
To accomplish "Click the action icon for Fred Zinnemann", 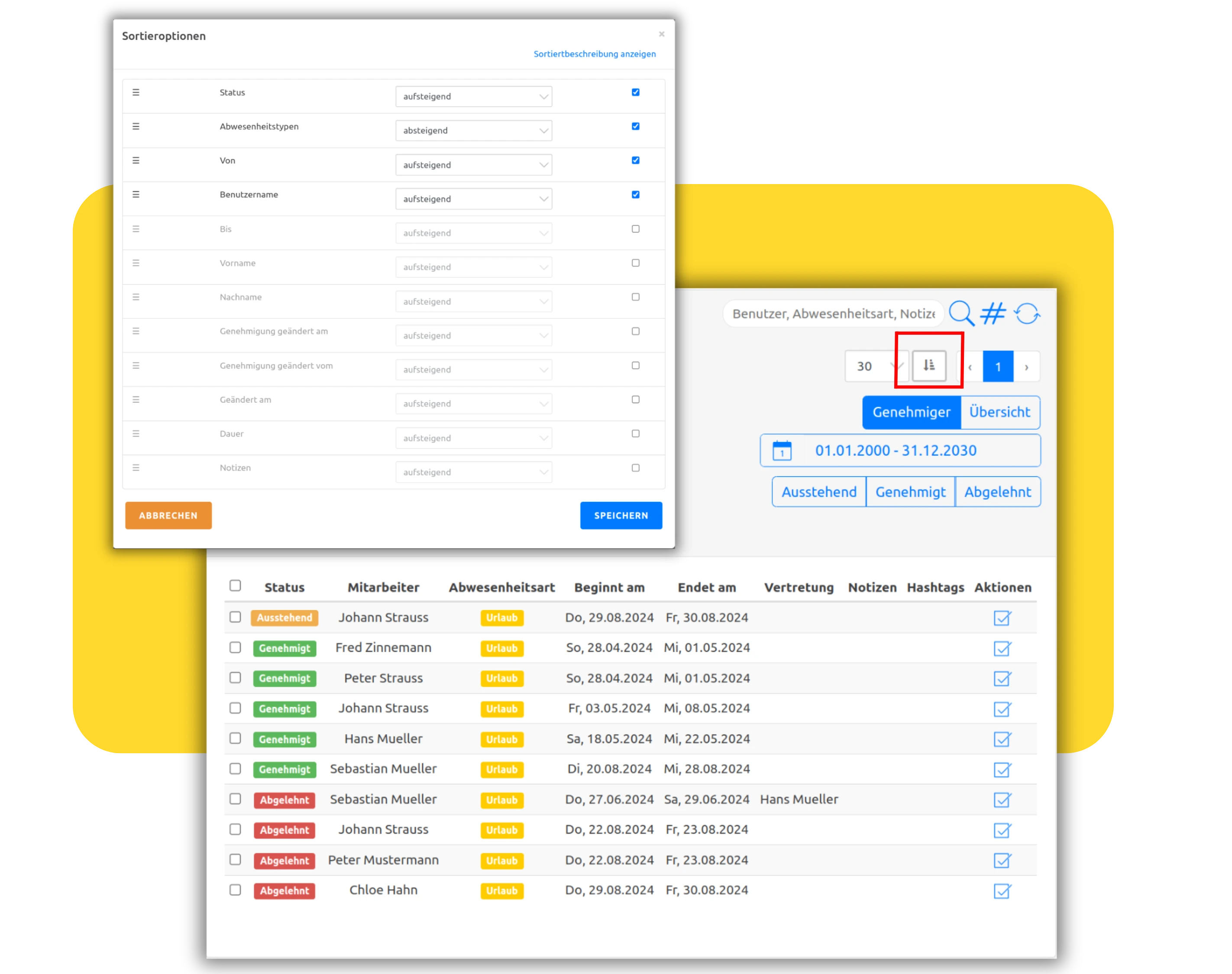I will (x=1002, y=648).
